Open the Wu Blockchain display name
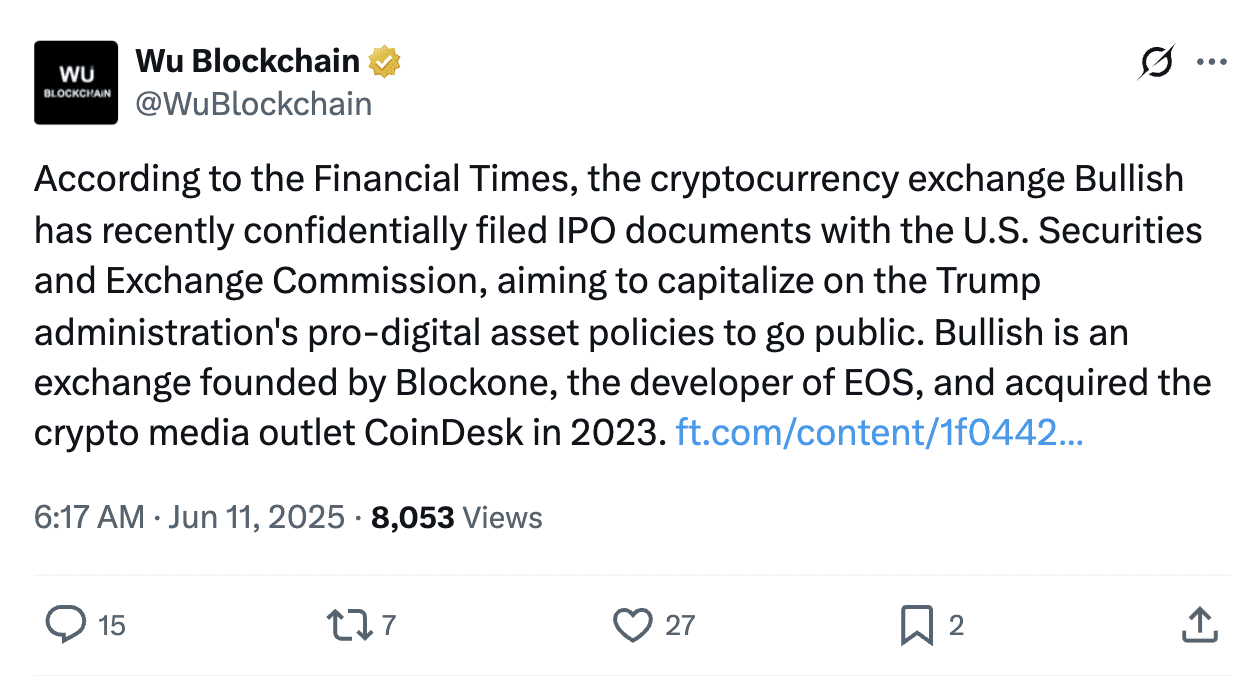Viewport: 1260px width, 678px height. 247,61
